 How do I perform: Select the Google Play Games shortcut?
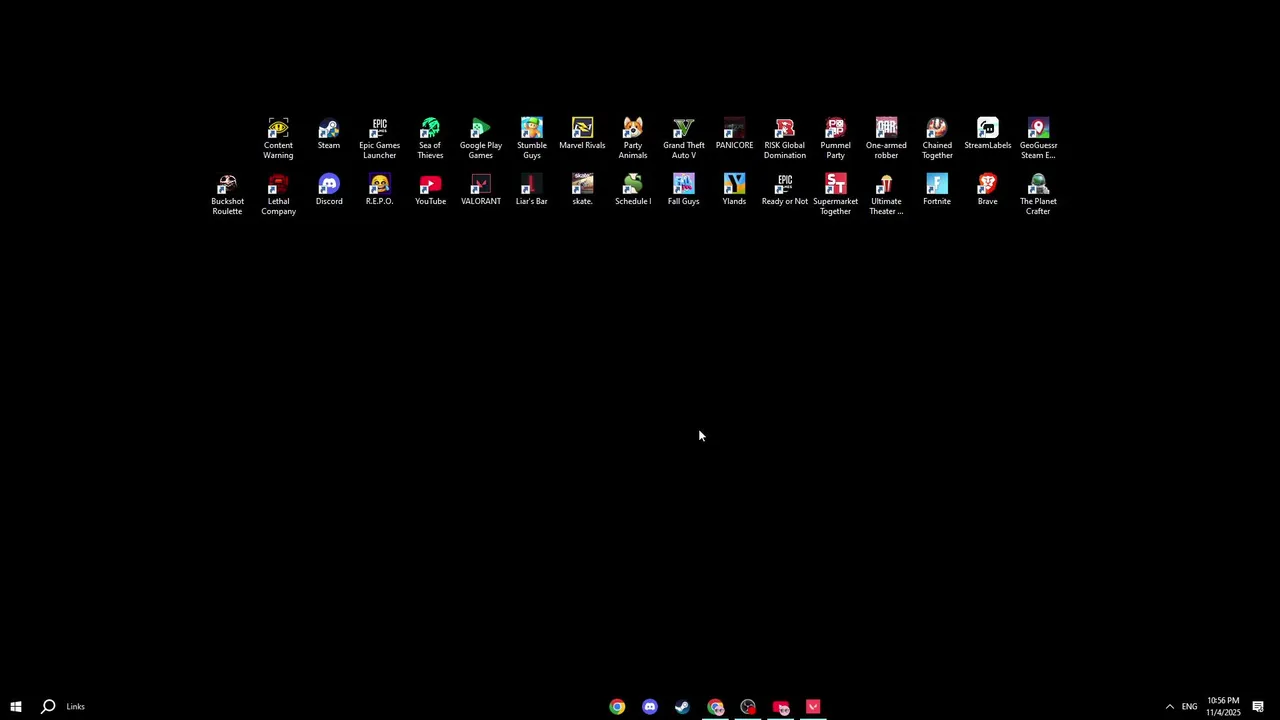click(481, 138)
